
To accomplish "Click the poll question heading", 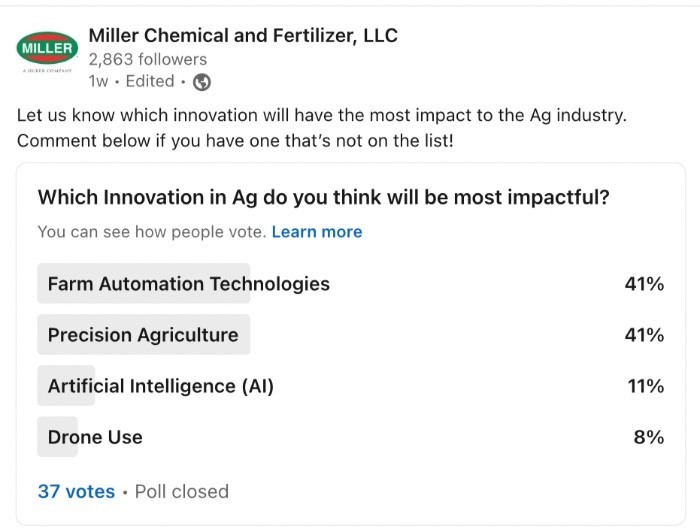I will pyautogui.click(x=324, y=198).
